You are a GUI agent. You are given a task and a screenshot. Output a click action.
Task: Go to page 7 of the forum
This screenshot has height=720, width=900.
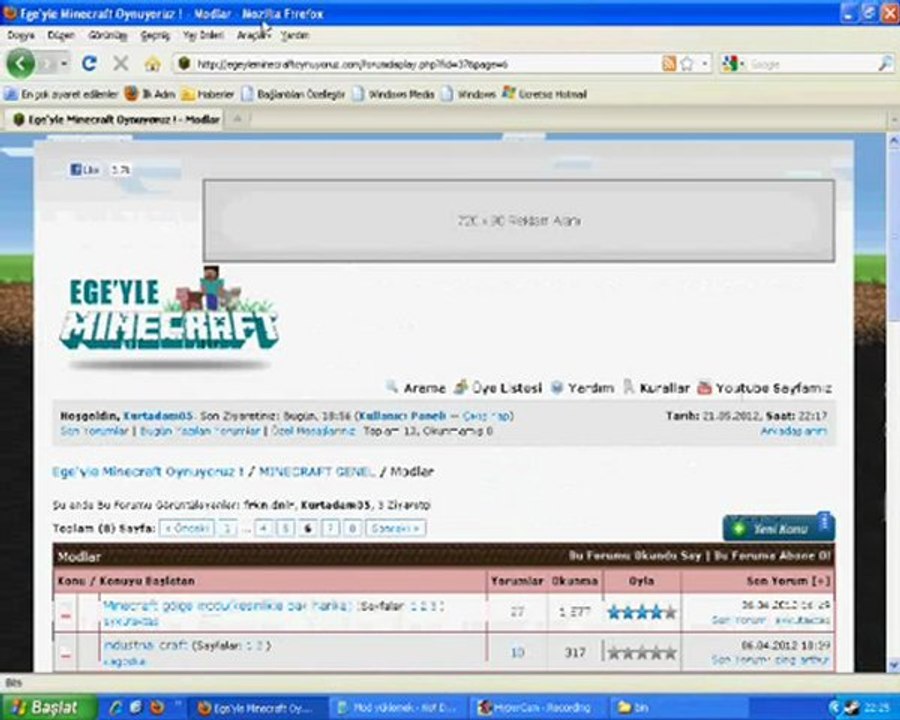(330, 528)
